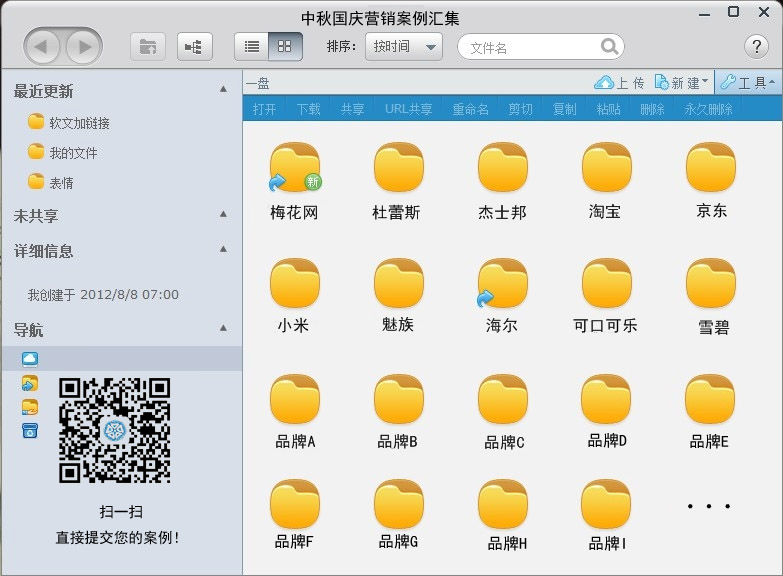783x576 pixels.
Task: Click 重命名 in the action bar
Action: pos(470,108)
